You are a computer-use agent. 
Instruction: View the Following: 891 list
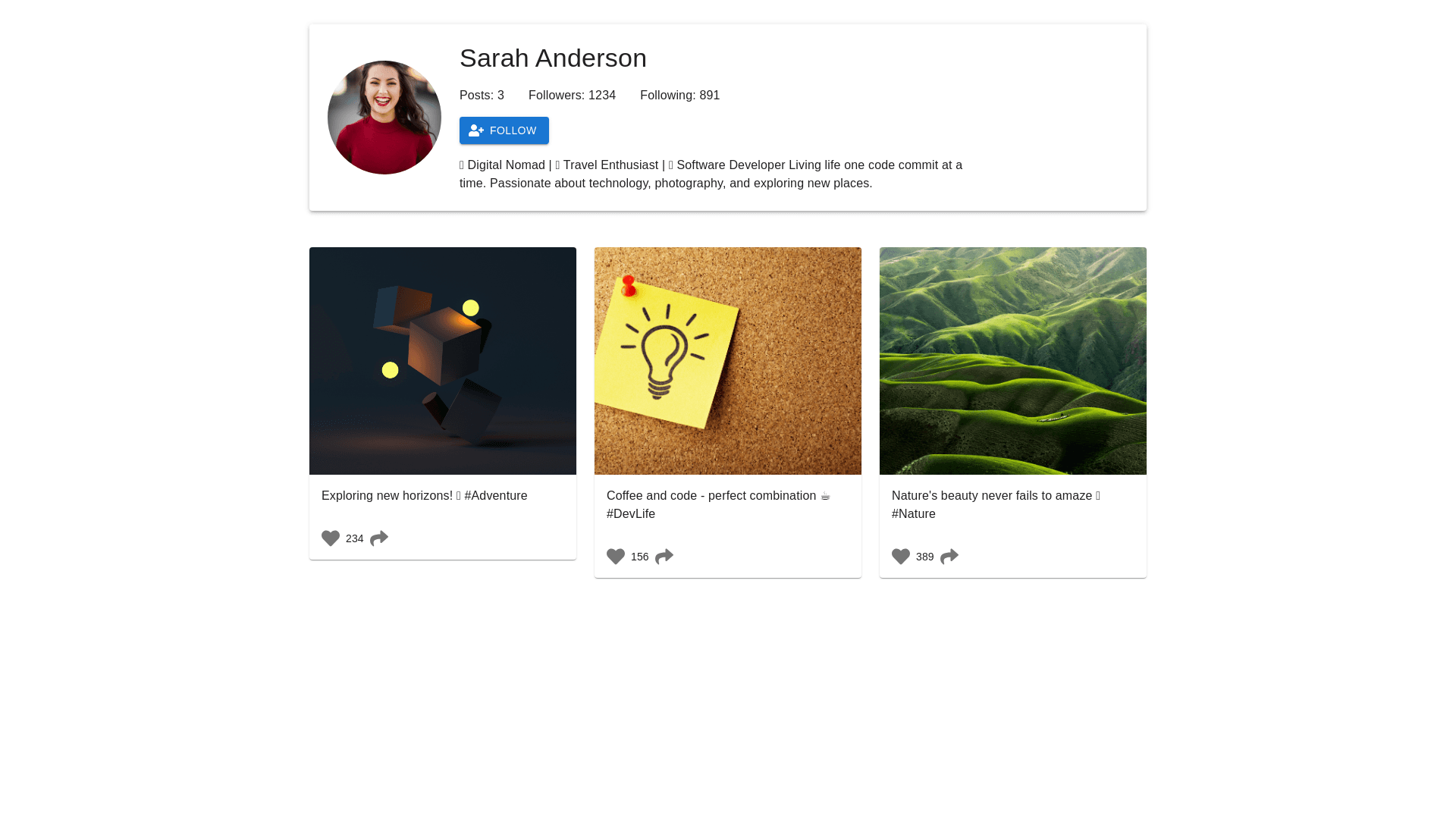(x=679, y=96)
